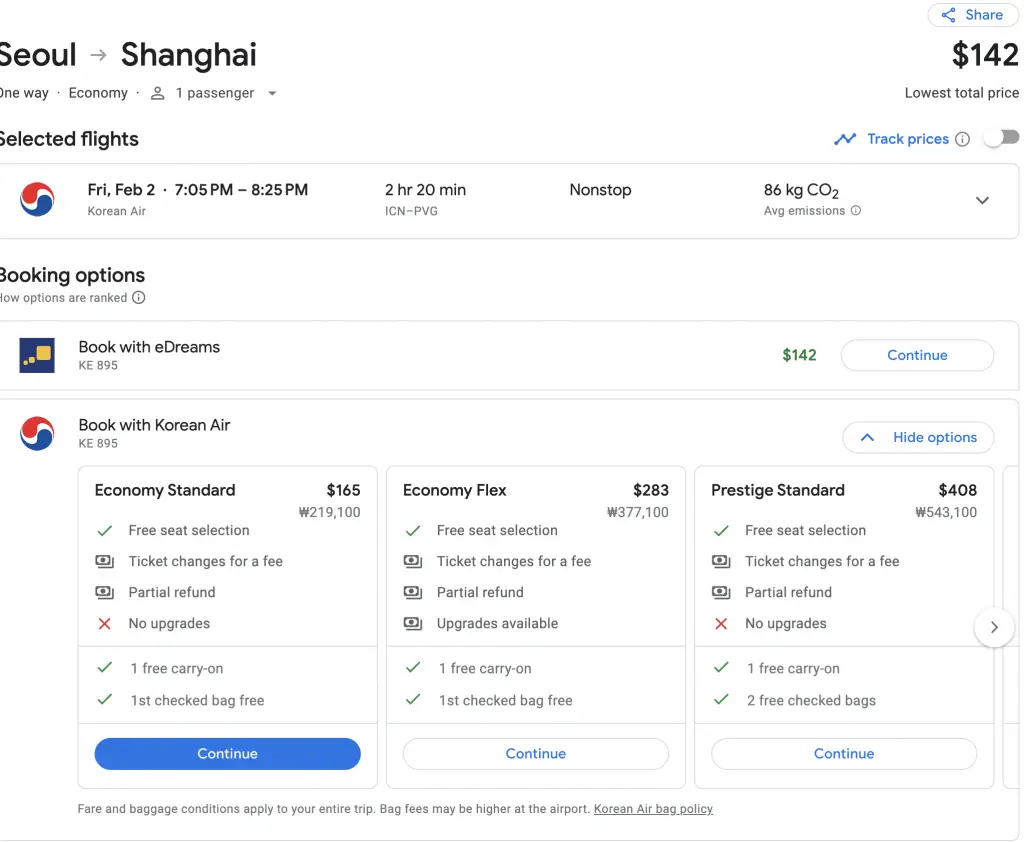Viewport: 1024px width, 843px height.
Task: Click the Track prices chart icon
Action: [844, 139]
